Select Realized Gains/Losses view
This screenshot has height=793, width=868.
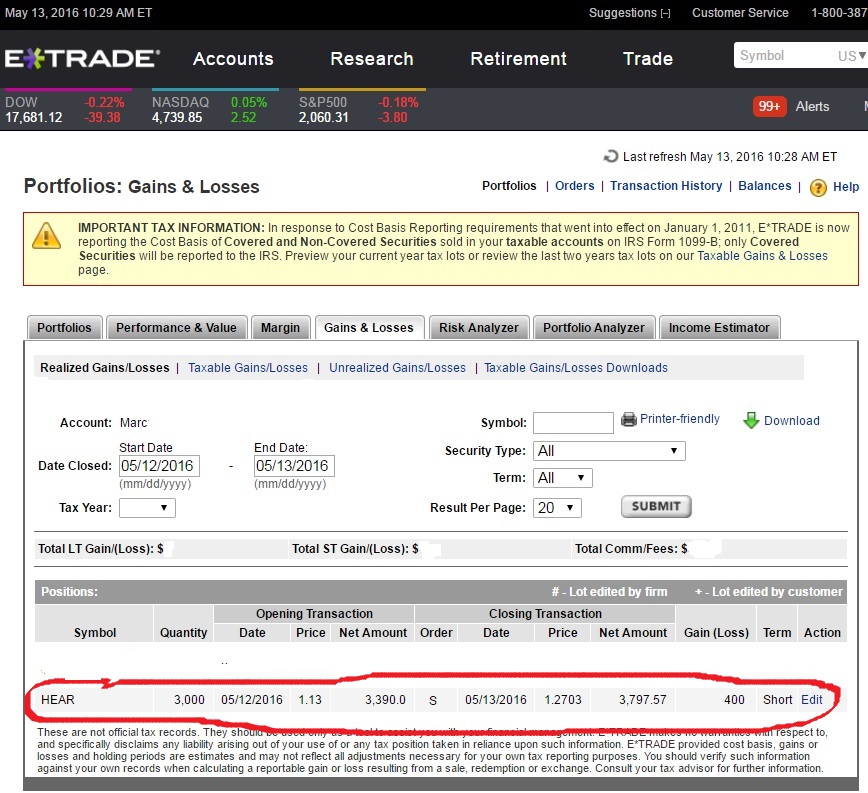click(x=105, y=368)
